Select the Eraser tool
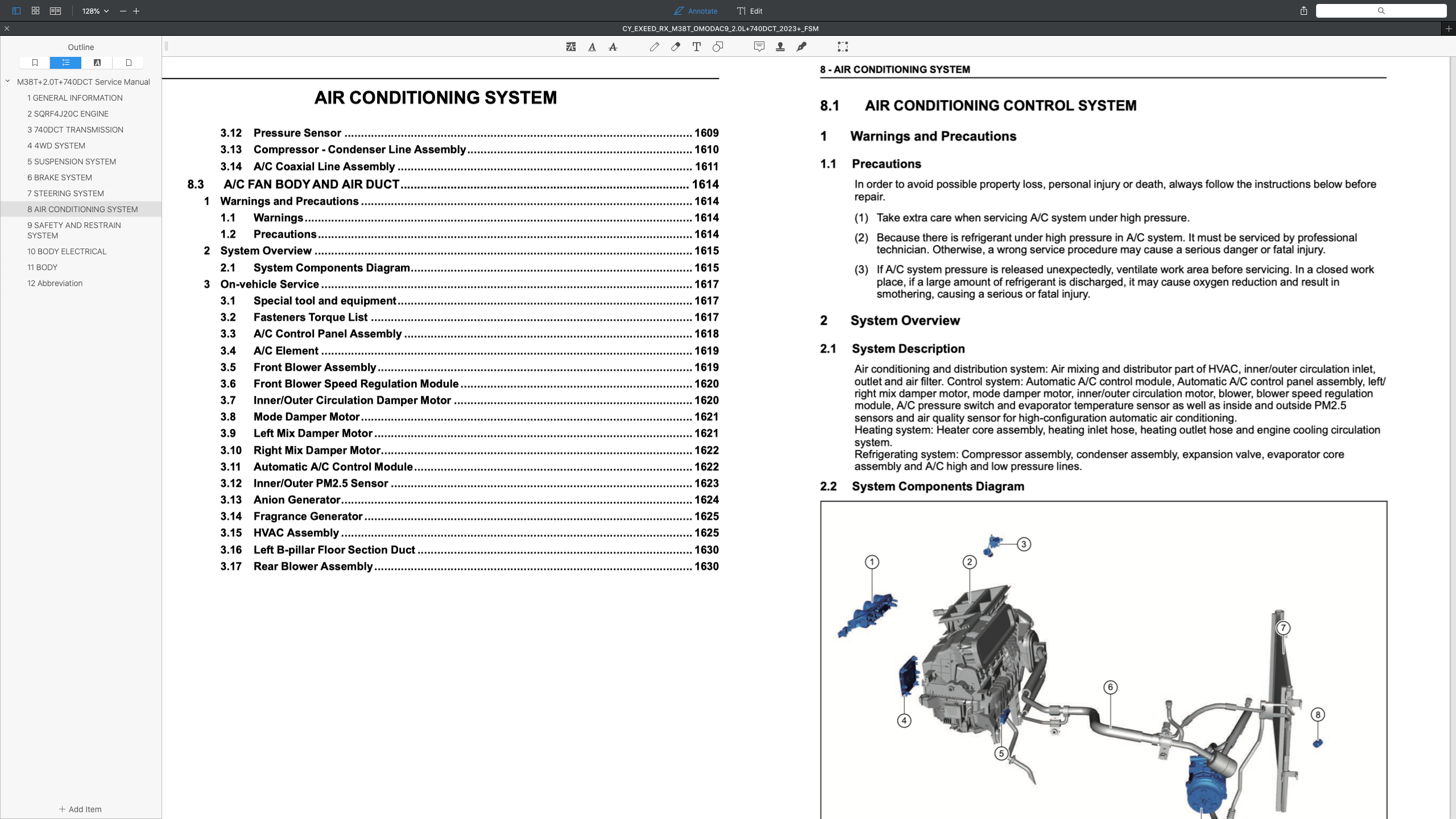Screen dimensions: 1456x819 676,47
